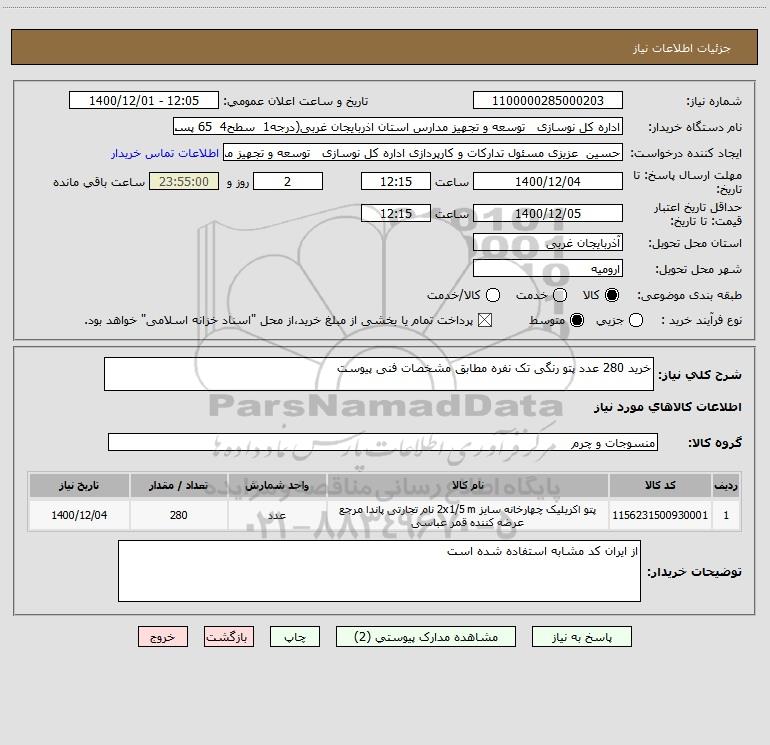This screenshot has width=770, height=745.
Task: Click the کد کالا column header
Action: point(660,485)
